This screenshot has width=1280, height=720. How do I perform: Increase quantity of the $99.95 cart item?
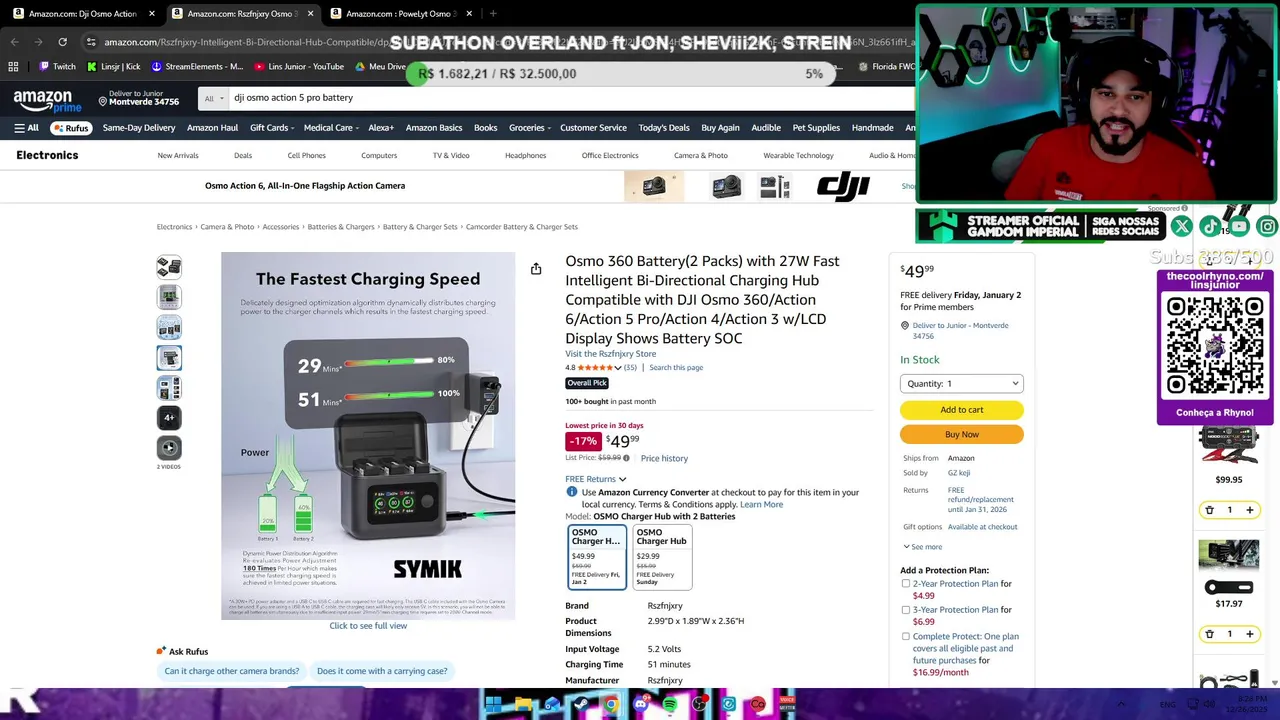click(1250, 510)
